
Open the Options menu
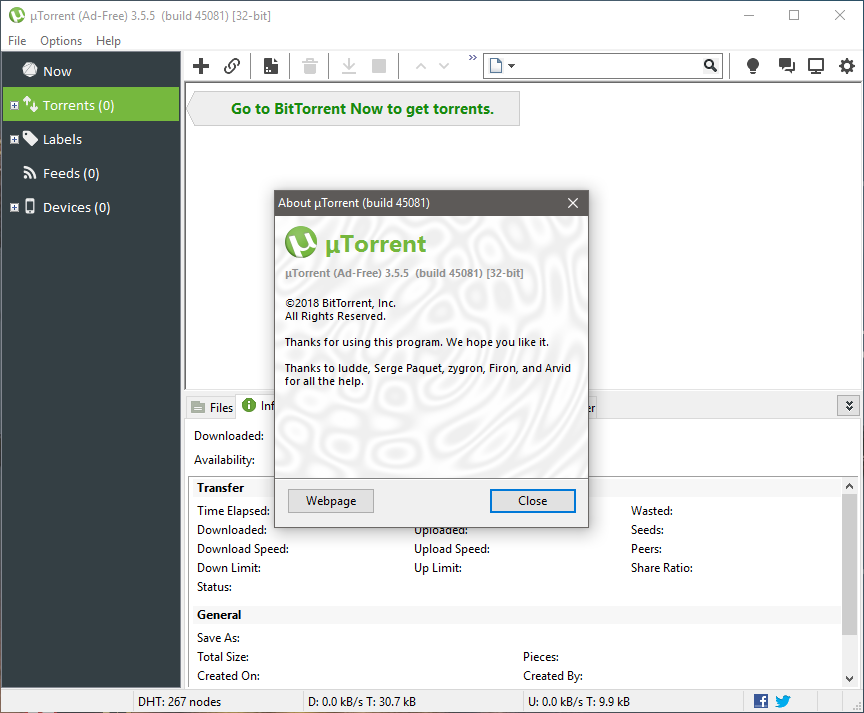[61, 41]
